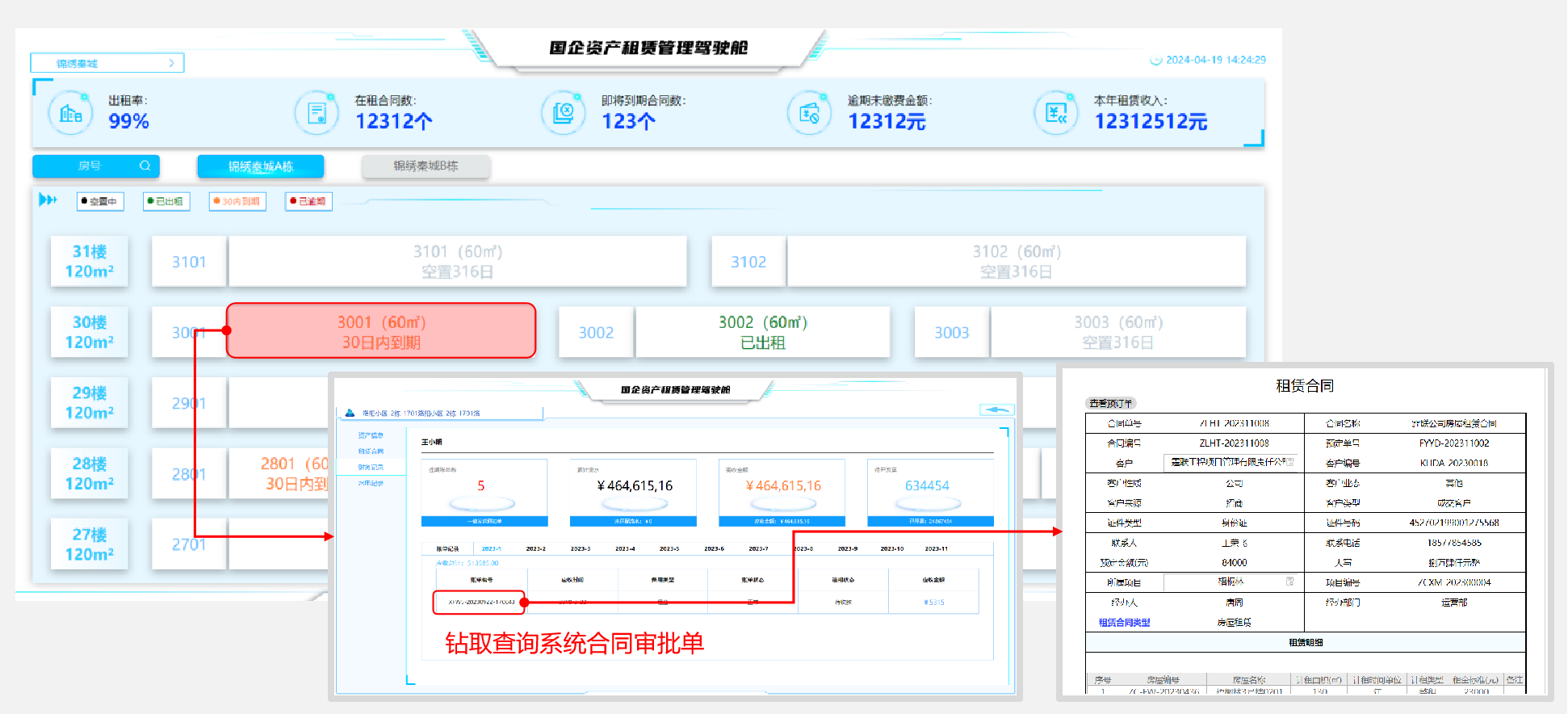Toggle the 30内到期 status filter
The image size is (1568, 714).
click(237, 201)
